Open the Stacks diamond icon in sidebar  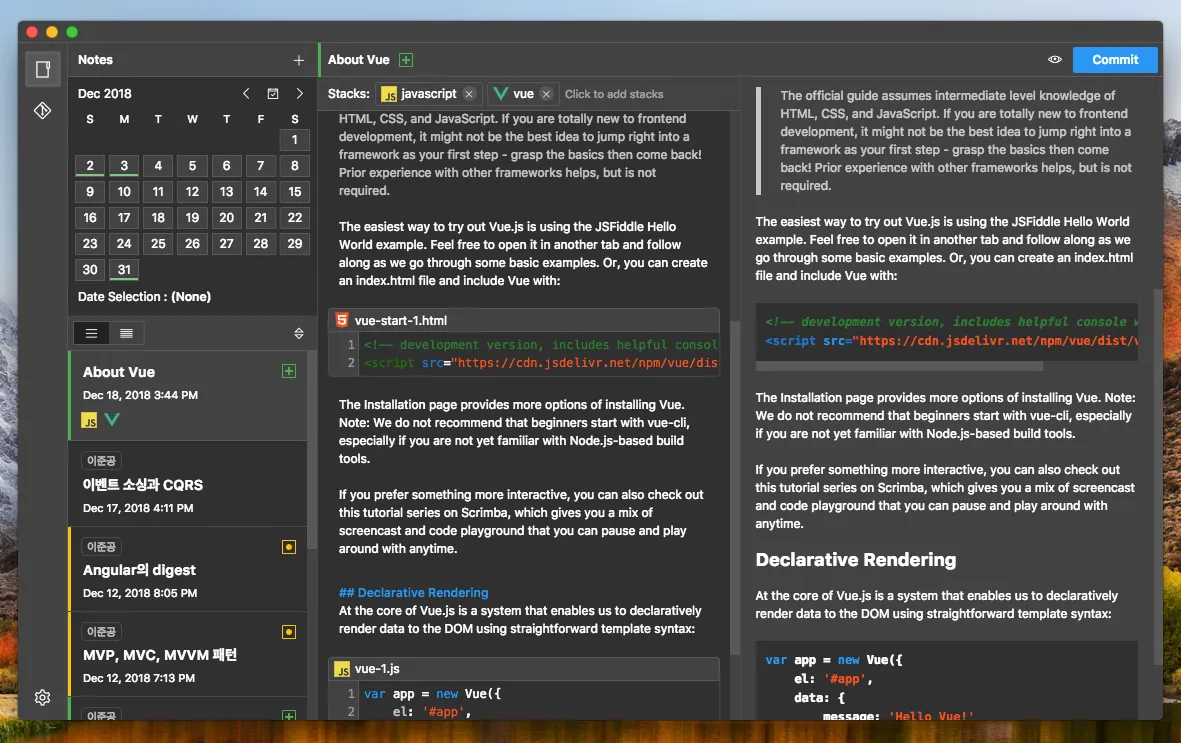[43, 111]
